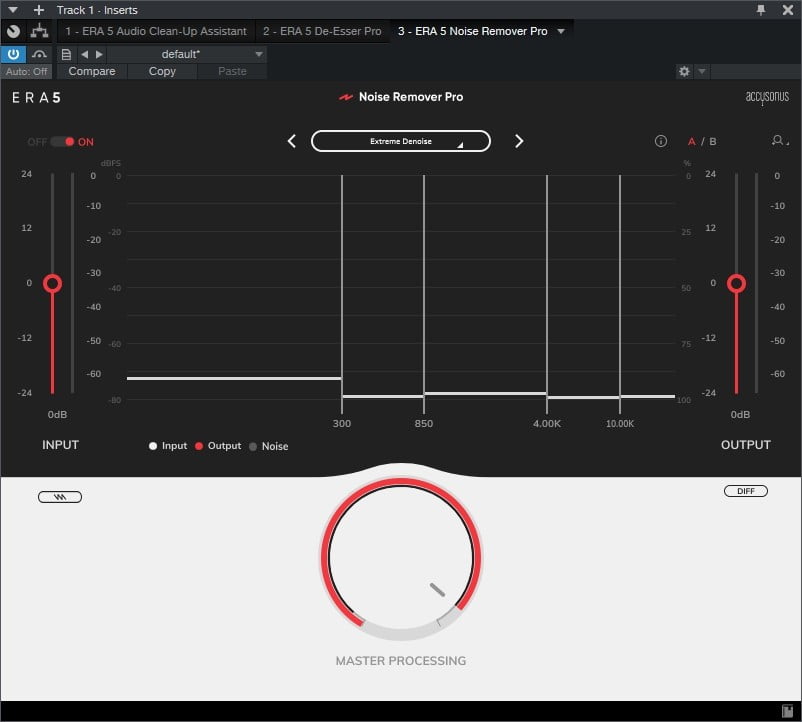802x722 pixels.
Task: Open the default* preset dropdown
Action: tap(187, 54)
